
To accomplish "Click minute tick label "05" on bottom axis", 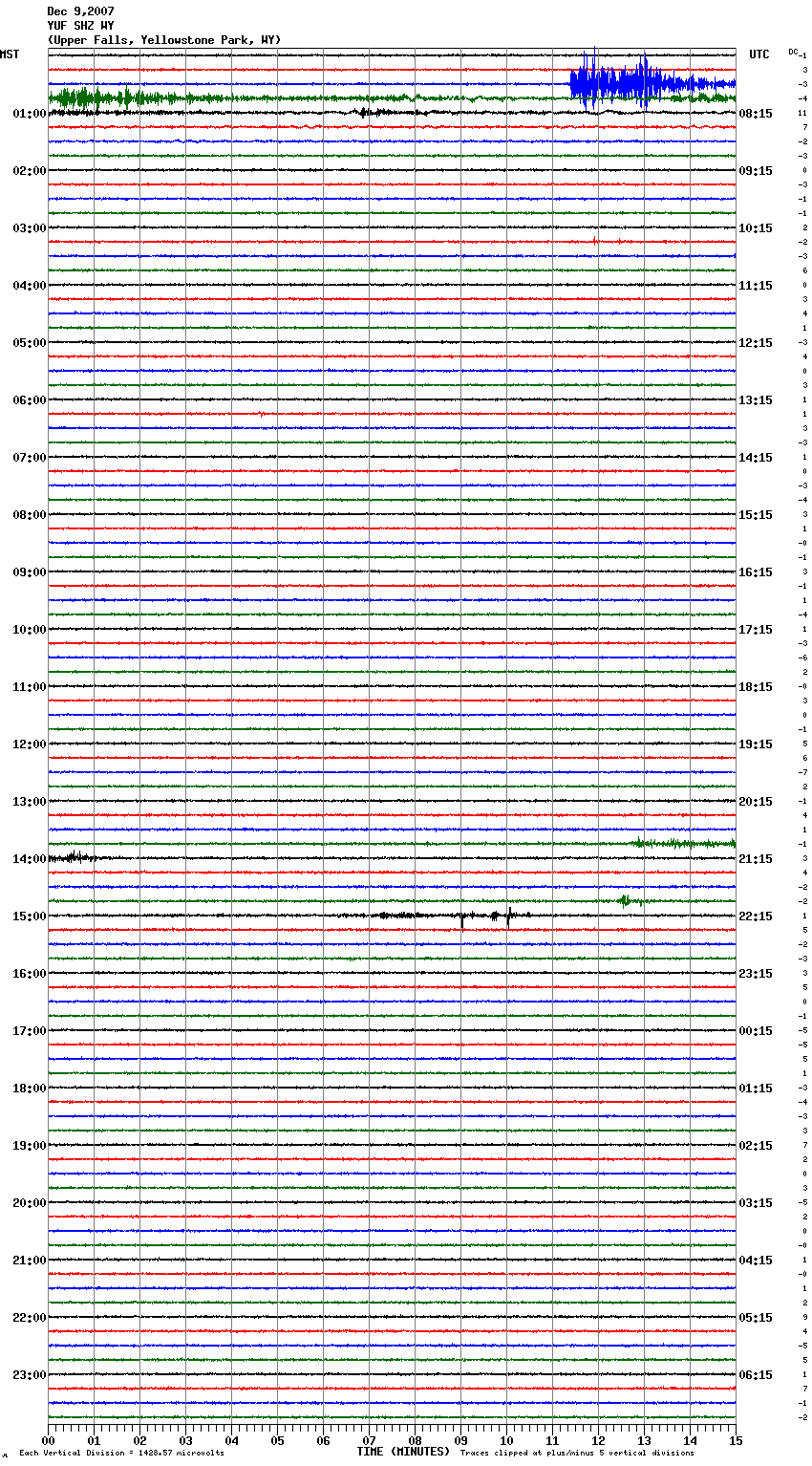I will tap(277, 1440).
